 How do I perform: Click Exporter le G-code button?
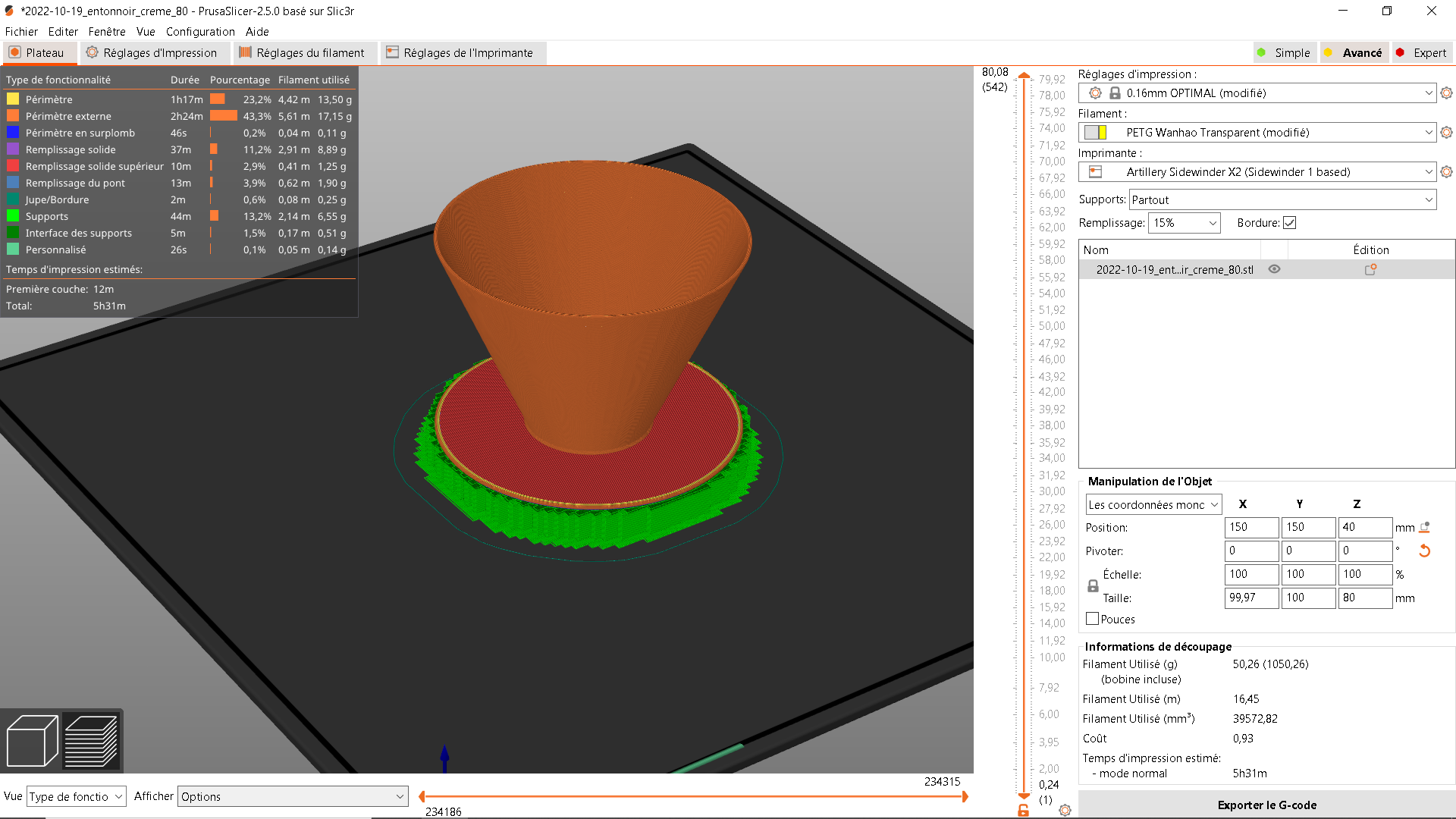tap(1266, 805)
